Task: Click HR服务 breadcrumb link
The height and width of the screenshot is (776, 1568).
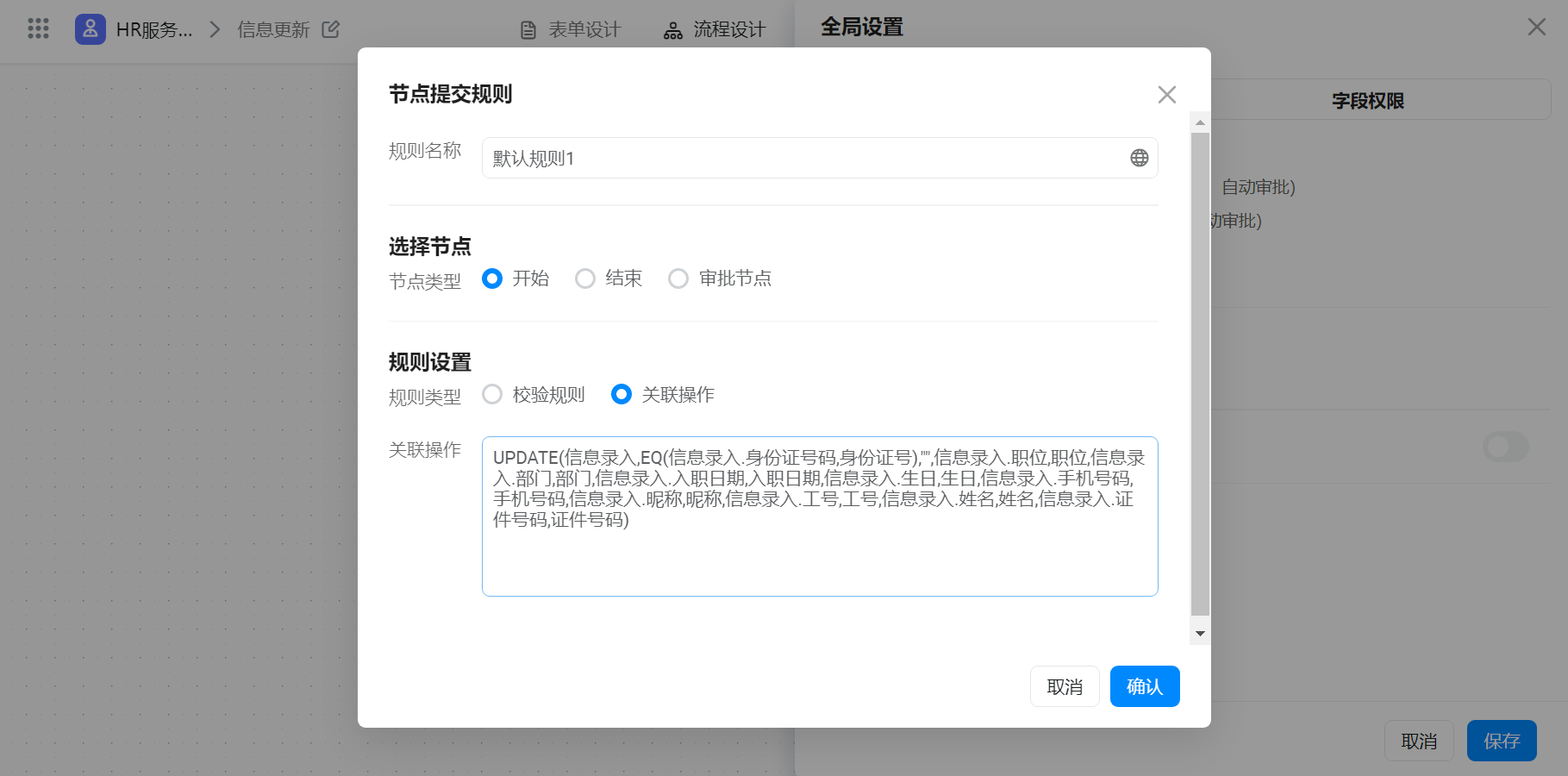Action: (x=154, y=29)
